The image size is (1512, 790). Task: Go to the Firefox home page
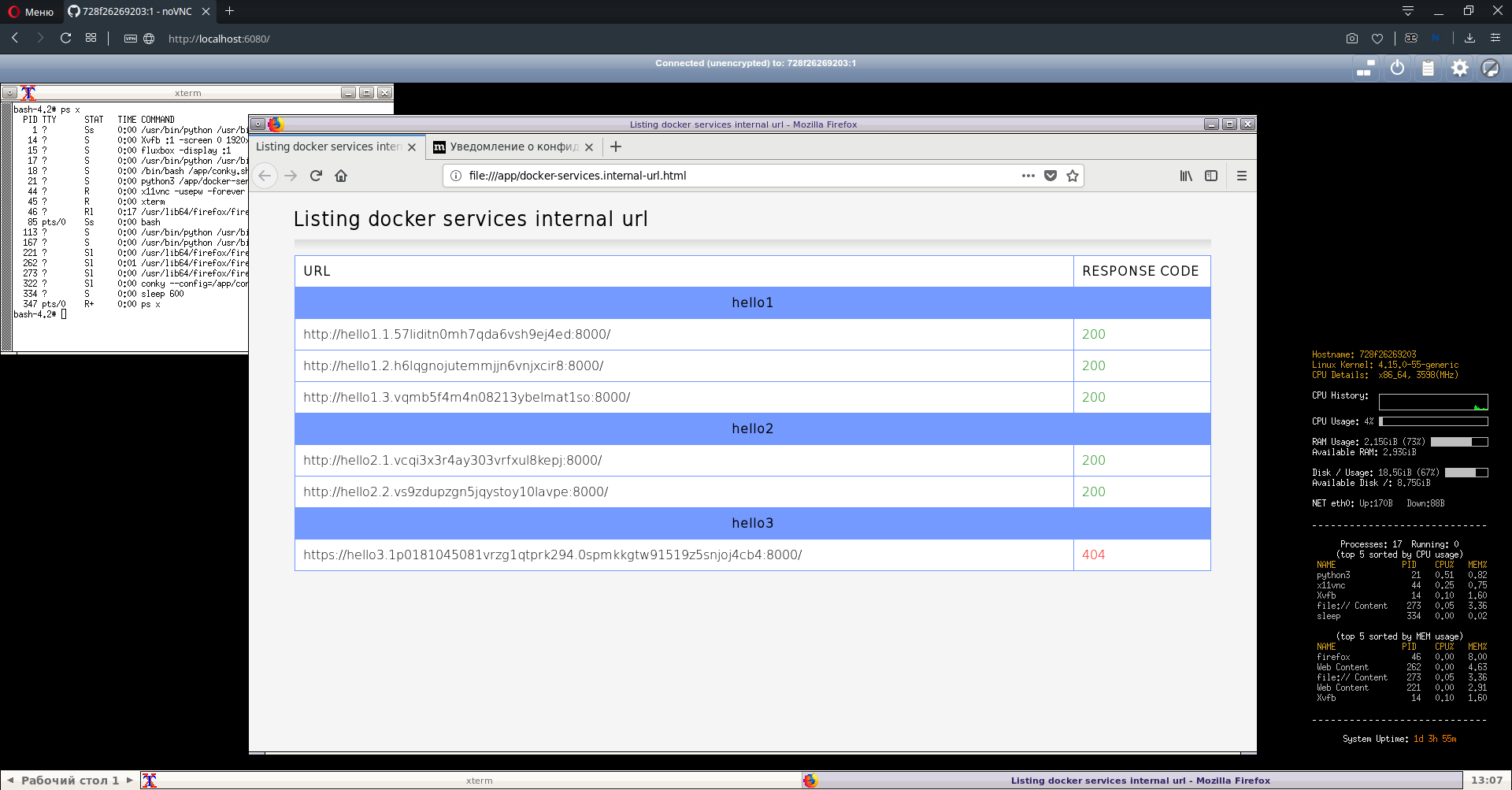pyautogui.click(x=341, y=176)
